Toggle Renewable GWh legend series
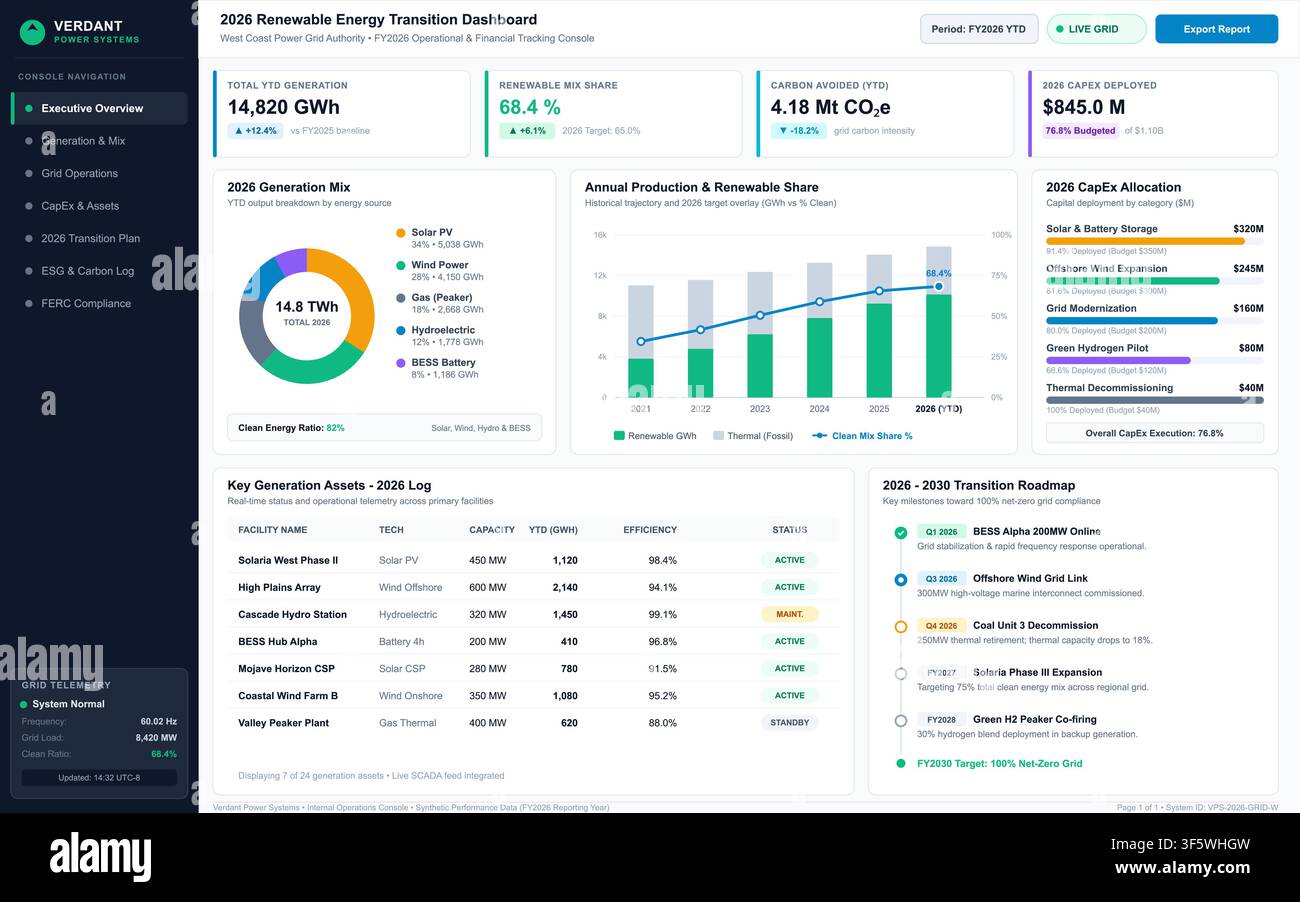1300x902 pixels. click(654, 436)
